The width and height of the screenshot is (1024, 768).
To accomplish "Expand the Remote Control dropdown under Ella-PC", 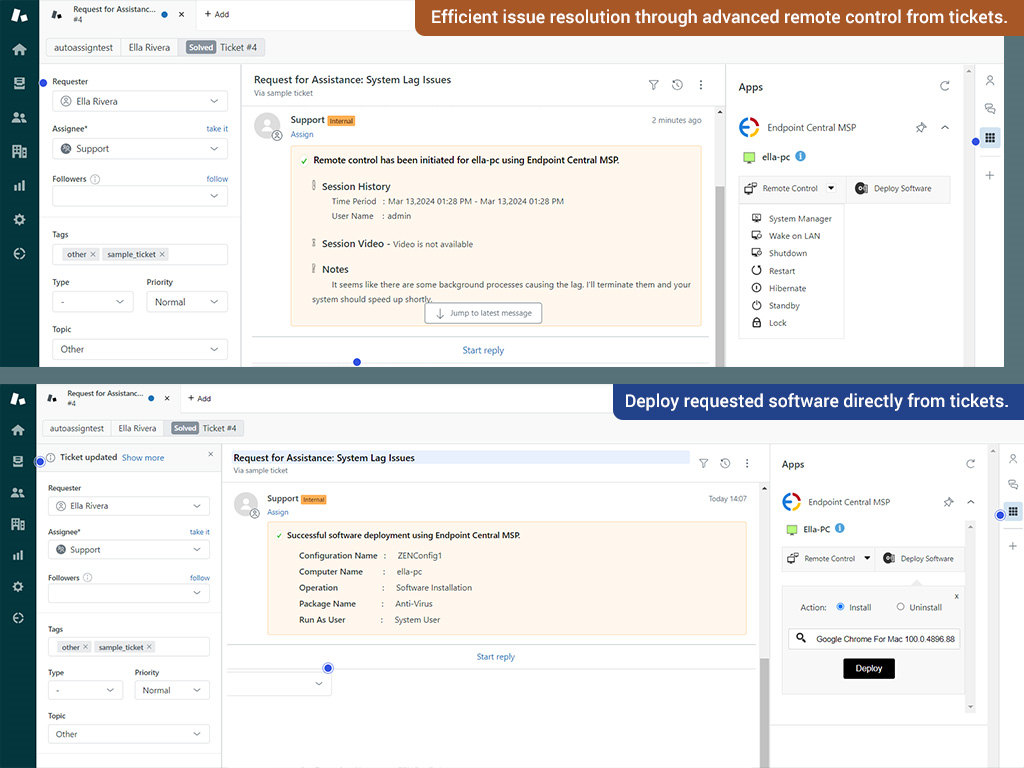I will (x=867, y=559).
